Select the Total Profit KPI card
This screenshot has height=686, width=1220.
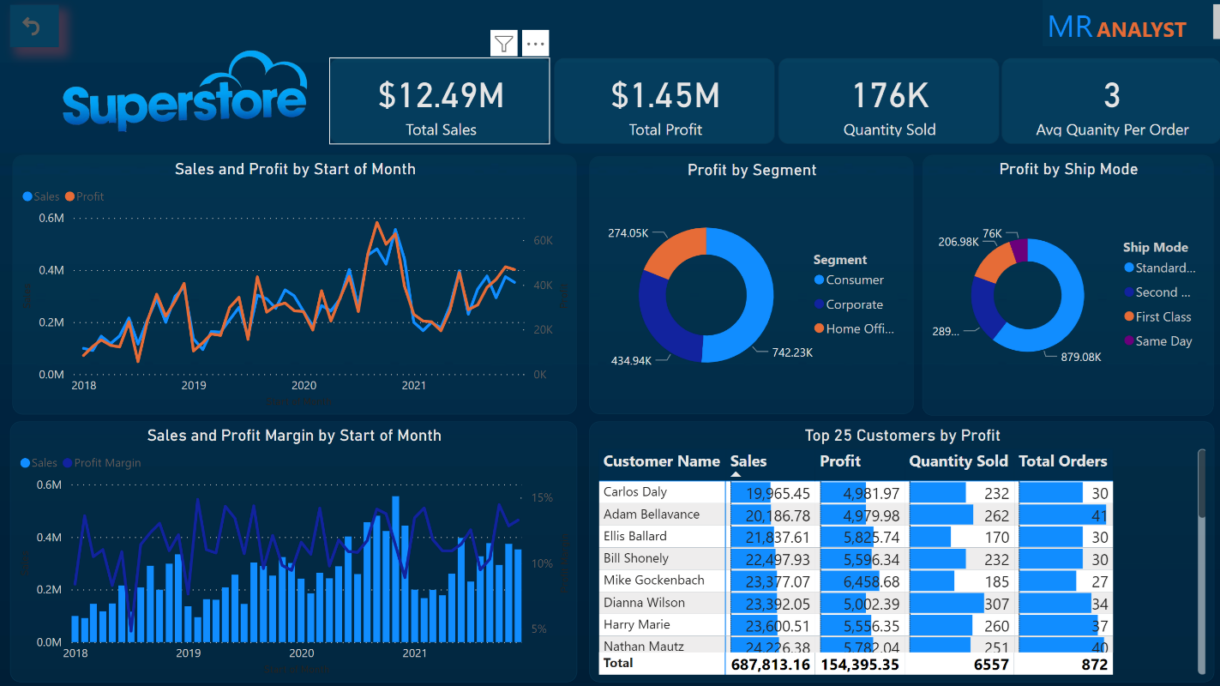pos(665,101)
